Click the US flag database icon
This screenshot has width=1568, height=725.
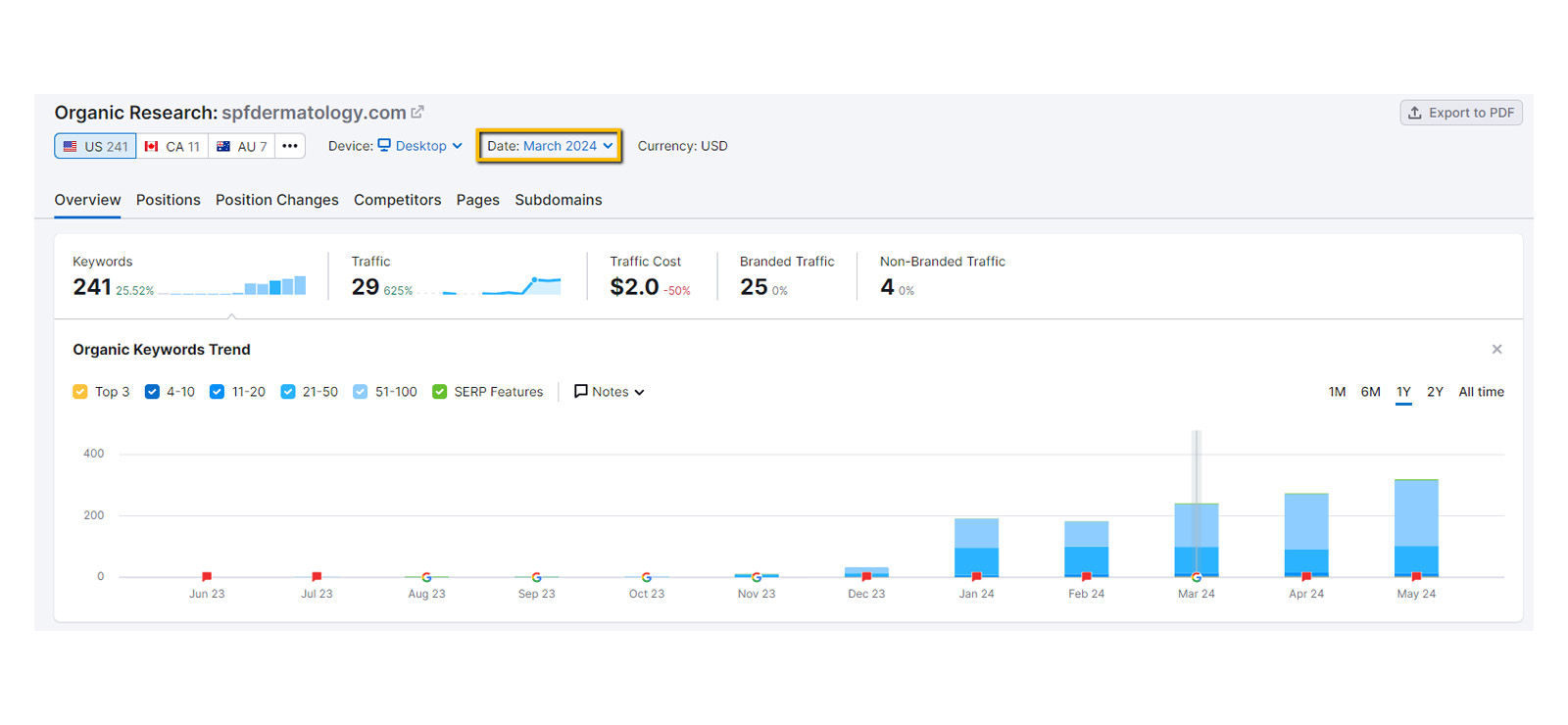click(71, 146)
